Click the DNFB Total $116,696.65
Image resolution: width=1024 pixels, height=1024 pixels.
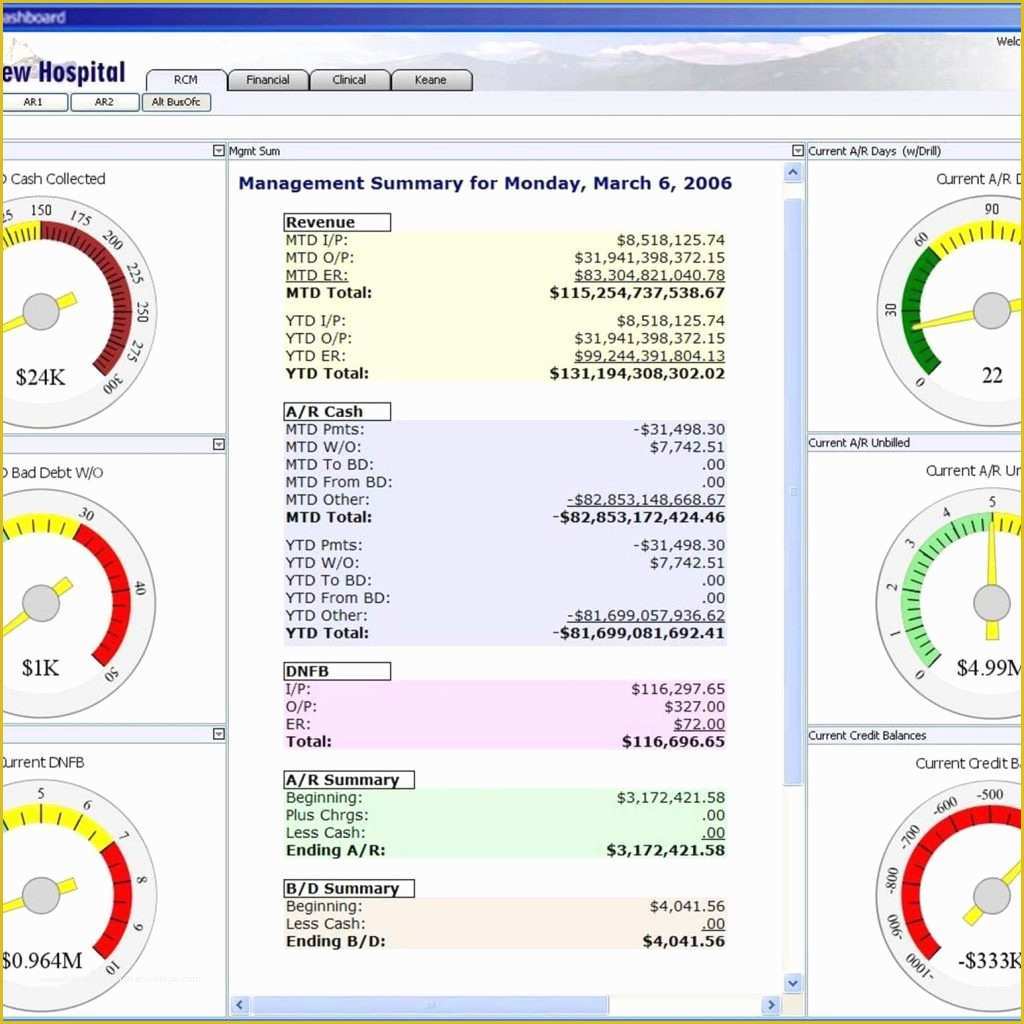tap(673, 742)
